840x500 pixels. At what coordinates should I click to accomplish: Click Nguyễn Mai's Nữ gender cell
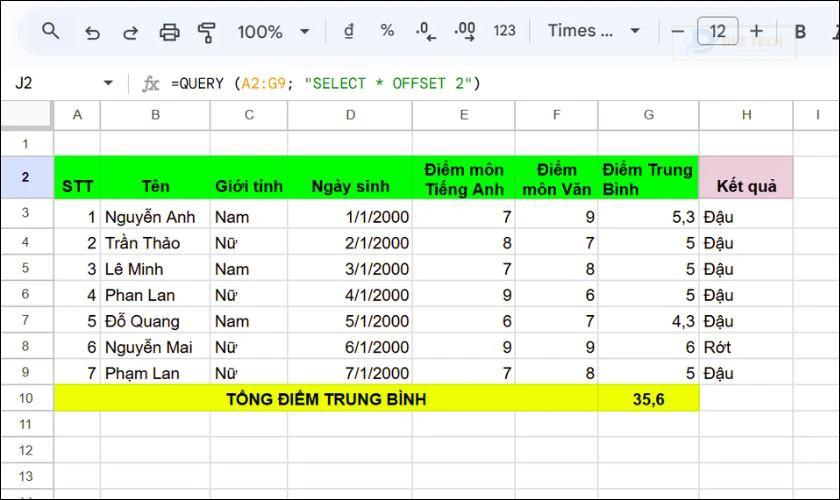point(249,347)
